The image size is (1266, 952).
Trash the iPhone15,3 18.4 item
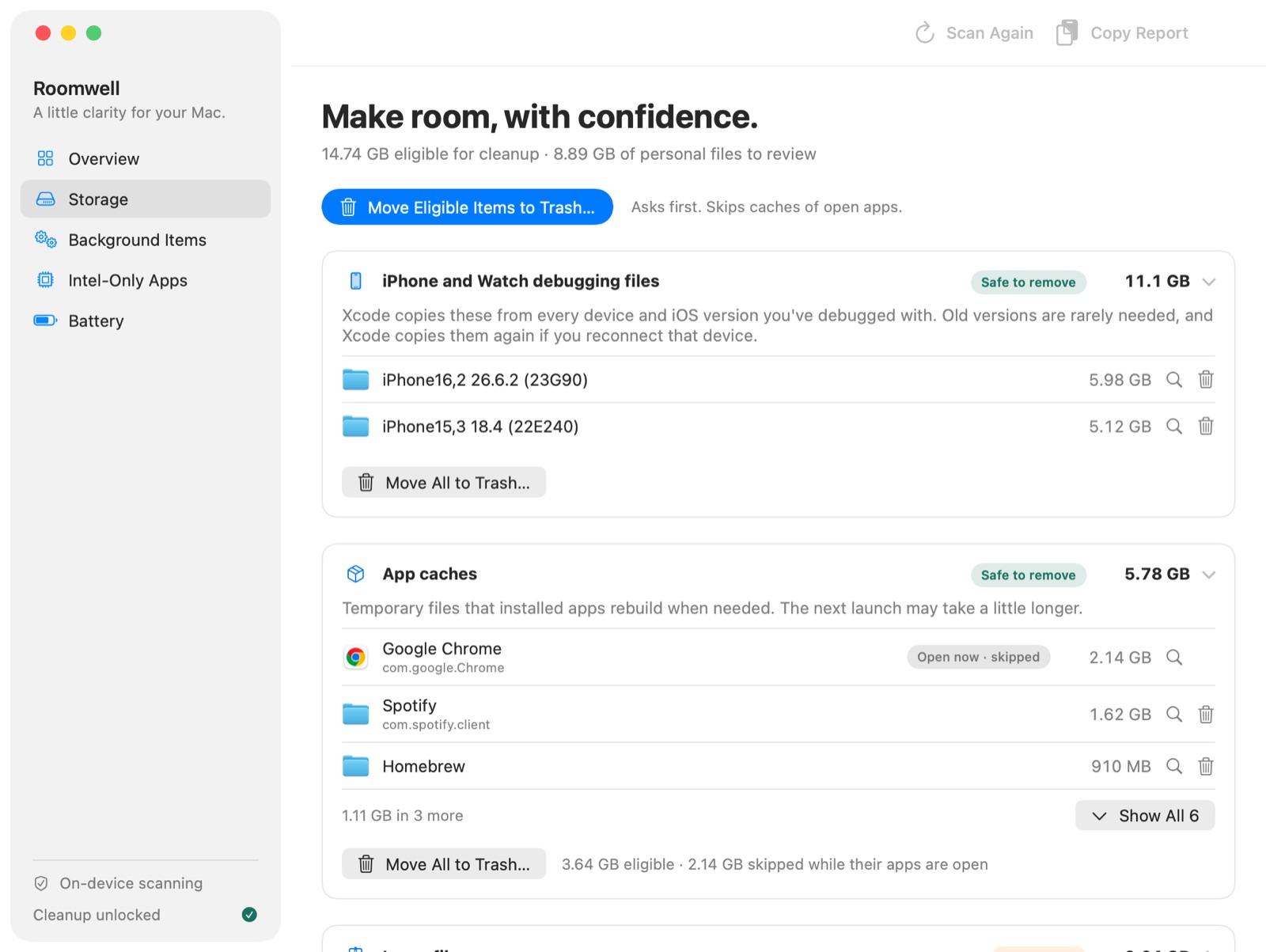pyautogui.click(x=1206, y=427)
